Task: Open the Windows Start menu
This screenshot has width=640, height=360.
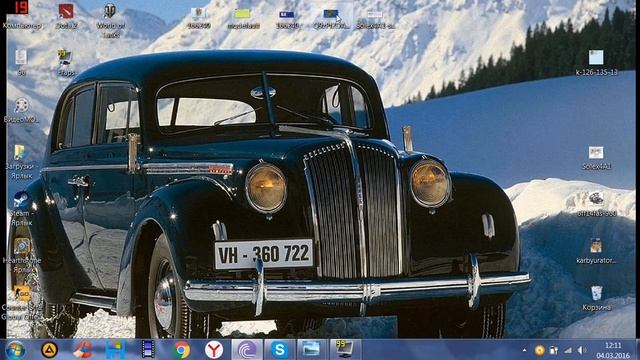Action: point(16,350)
